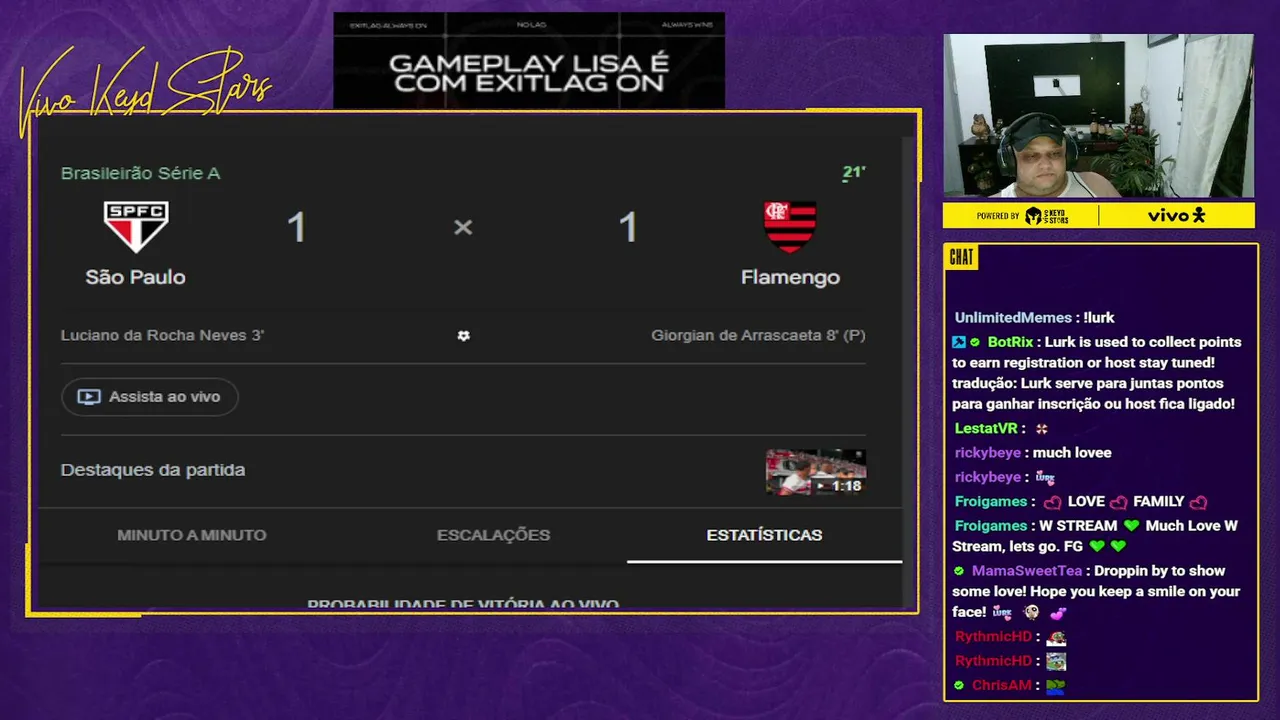This screenshot has height=720, width=1280.
Task: Click the Probabilidade de vitória ao vivo heading
Action: point(463,604)
